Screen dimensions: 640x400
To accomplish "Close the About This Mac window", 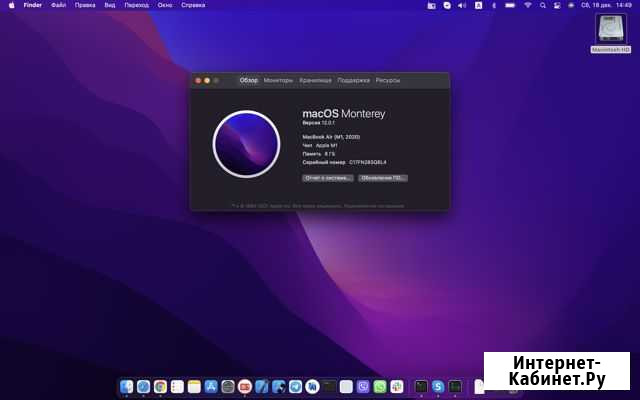I will click(198, 80).
